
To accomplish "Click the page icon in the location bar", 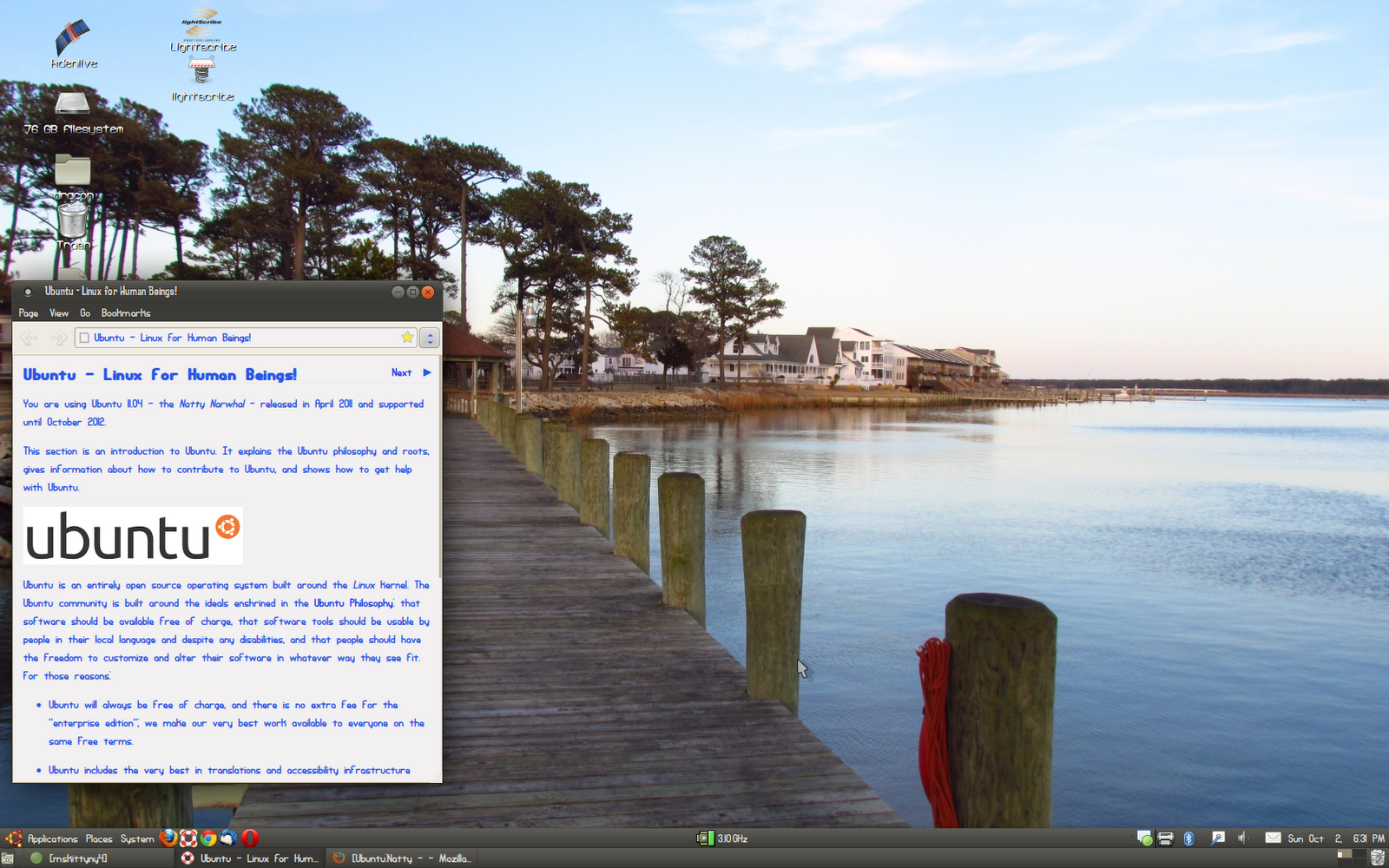I will click(x=84, y=338).
